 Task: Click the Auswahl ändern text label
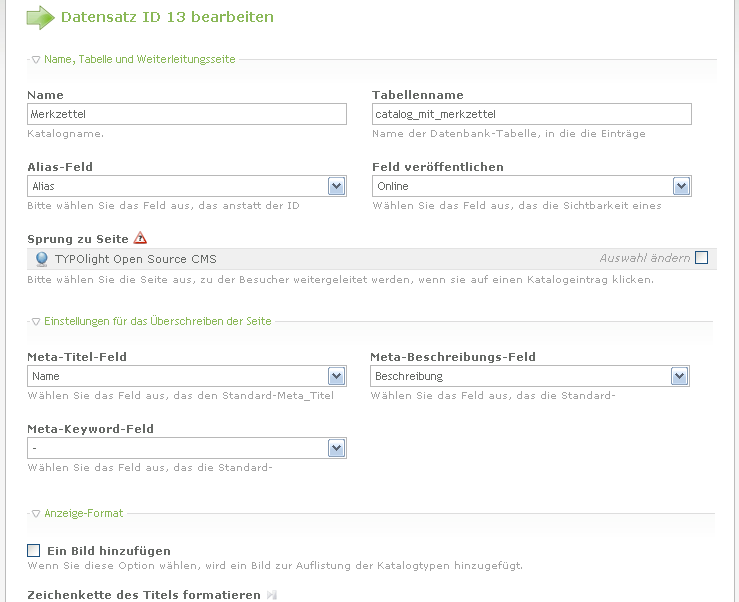click(x=644, y=258)
